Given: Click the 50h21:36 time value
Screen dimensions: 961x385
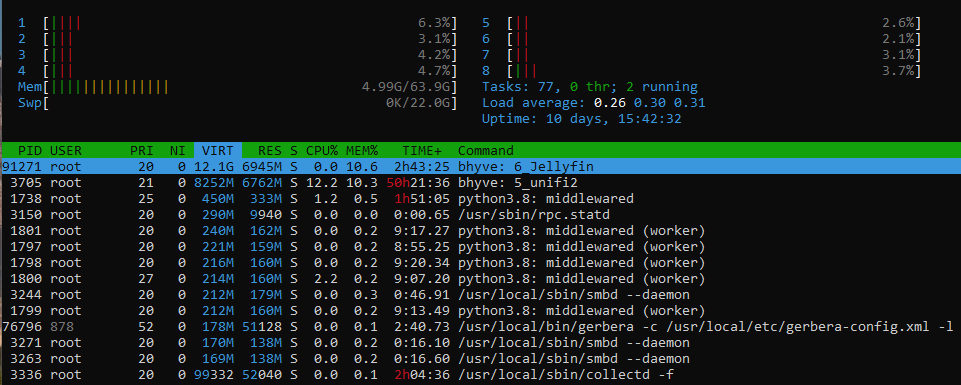Looking at the screenshot, I should 418,183.
